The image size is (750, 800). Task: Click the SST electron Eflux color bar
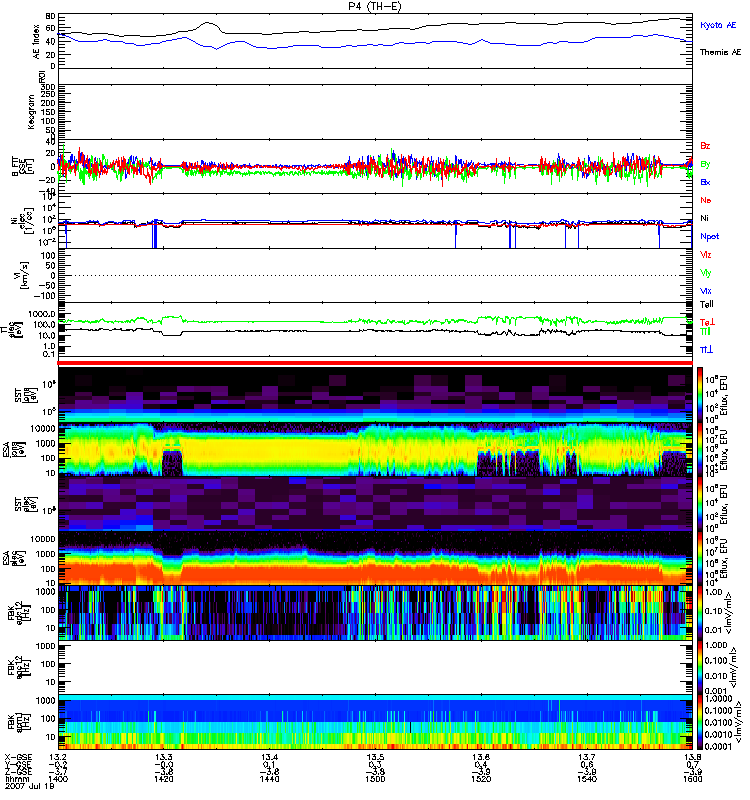(700, 504)
